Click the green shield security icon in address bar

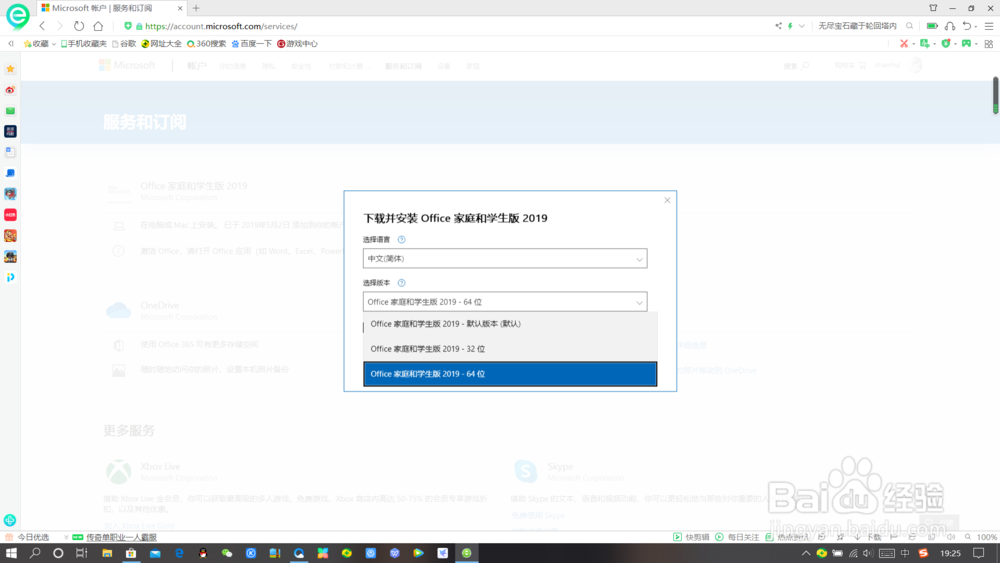click(128, 26)
